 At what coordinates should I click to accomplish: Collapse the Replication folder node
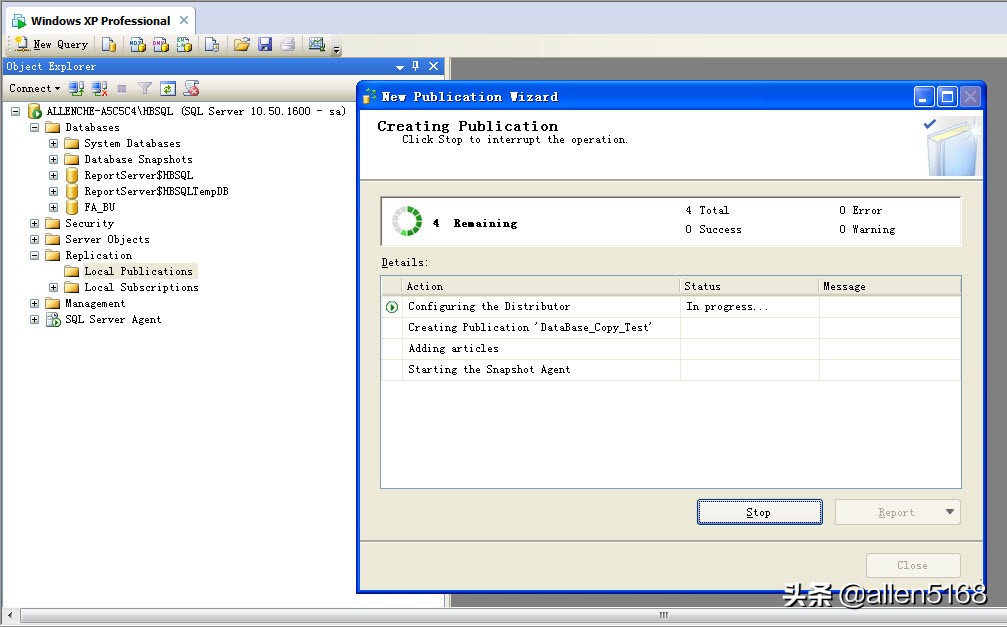pos(35,256)
